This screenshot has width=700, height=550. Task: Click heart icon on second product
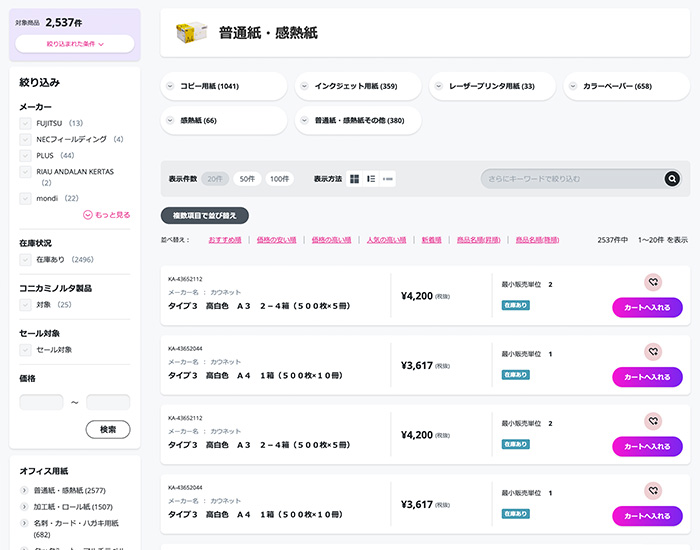click(x=652, y=352)
